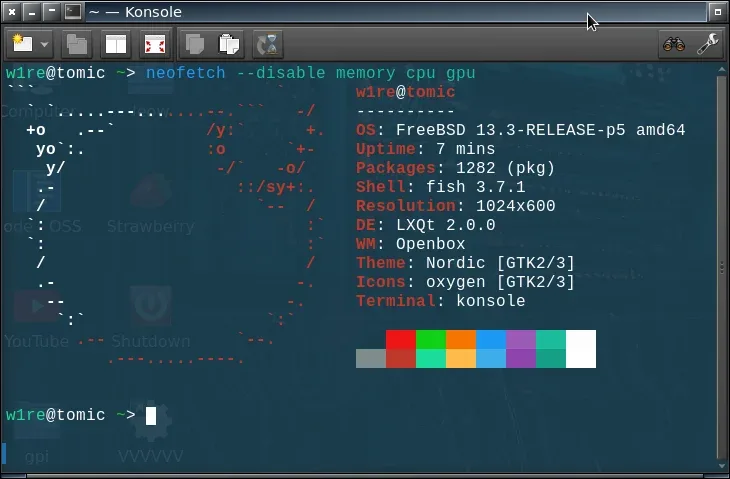Click the scrollbar up arrow
The image size is (730, 479).
[722, 70]
